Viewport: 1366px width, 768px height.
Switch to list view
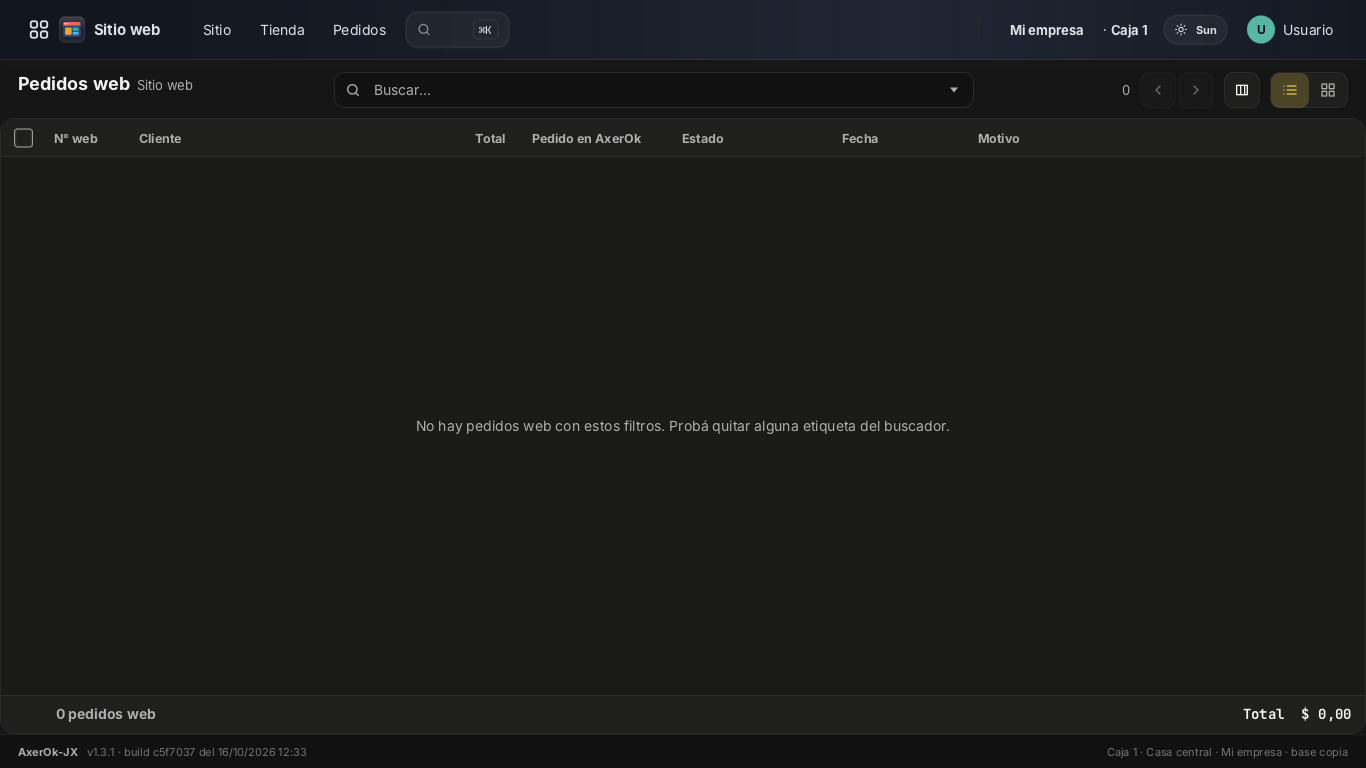pyautogui.click(x=1290, y=90)
